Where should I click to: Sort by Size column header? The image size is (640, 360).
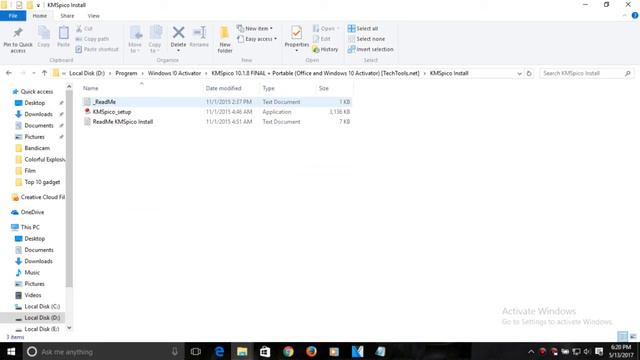[x=324, y=88]
